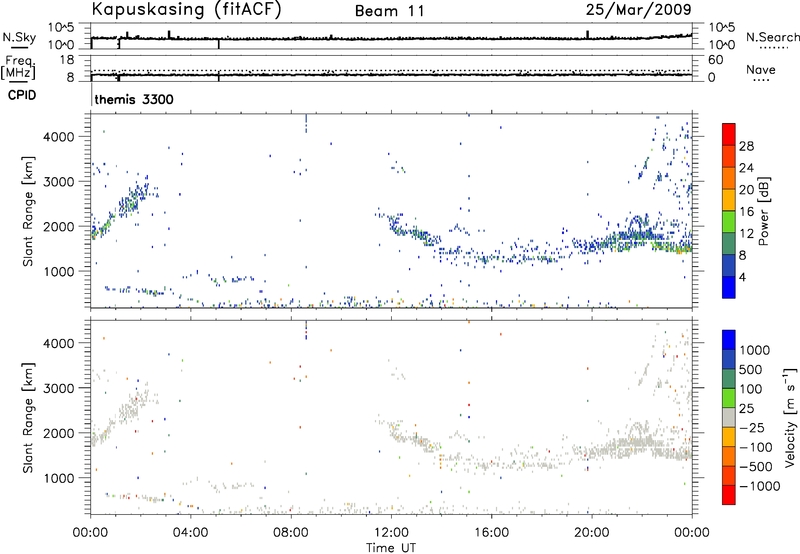800x554 pixels.
Task: Select the Time UT axis title
Action: tap(391, 548)
